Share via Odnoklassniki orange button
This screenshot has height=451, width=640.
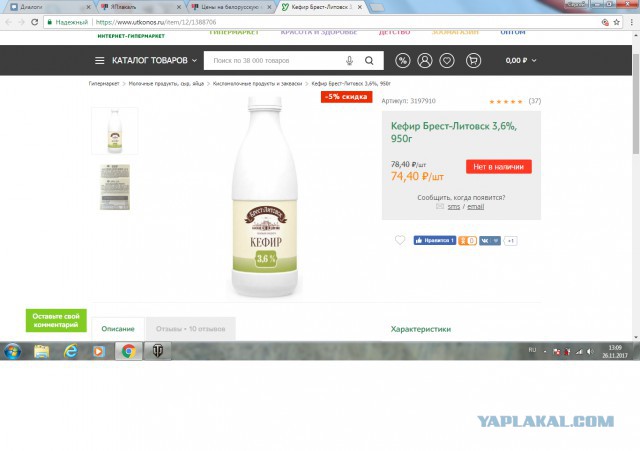(467, 241)
